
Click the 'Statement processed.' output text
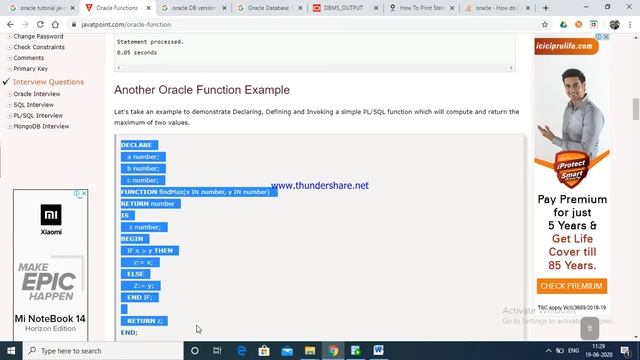pyautogui.click(x=150, y=42)
